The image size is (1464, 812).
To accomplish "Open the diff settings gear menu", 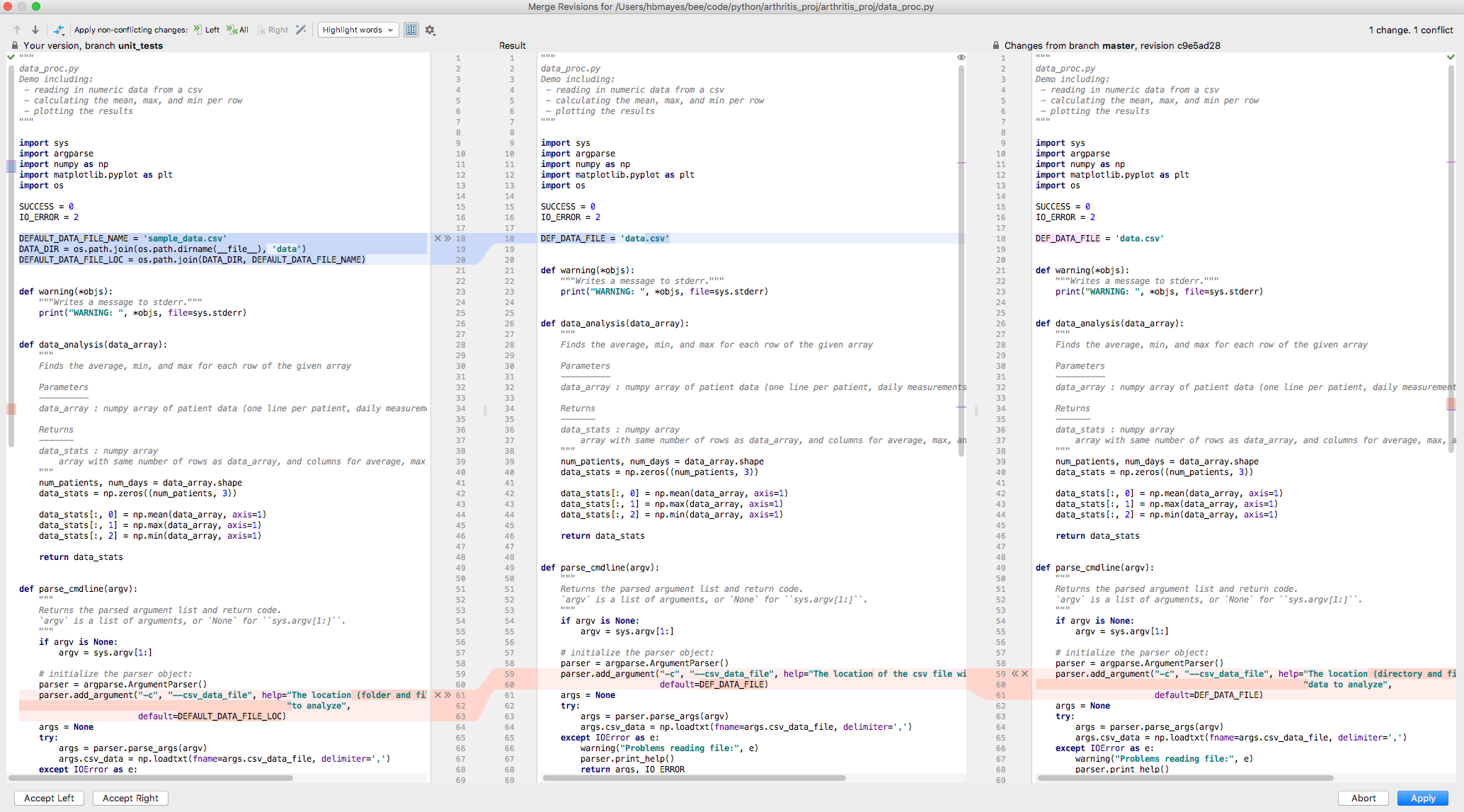I will point(430,30).
